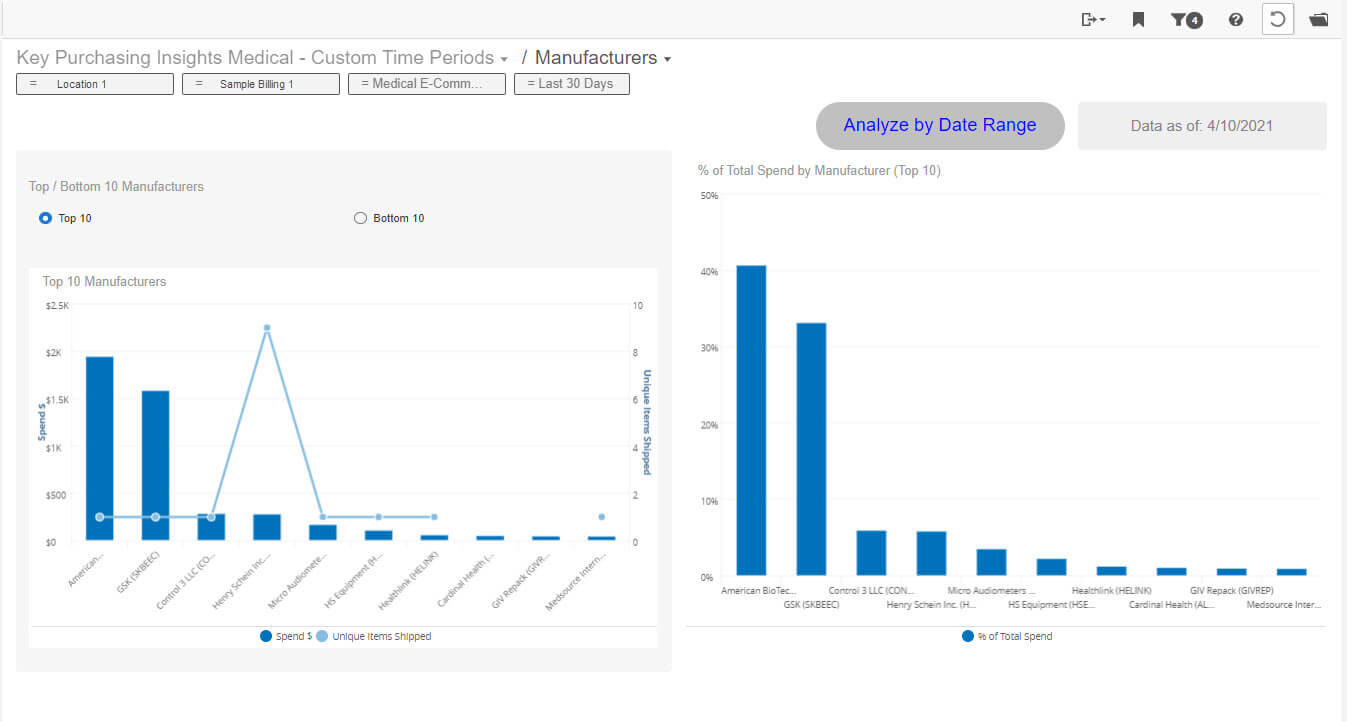Image resolution: width=1347 pixels, height=722 pixels.
Task: Click the help question mark icon
Action: click(x=1236, y=20)
